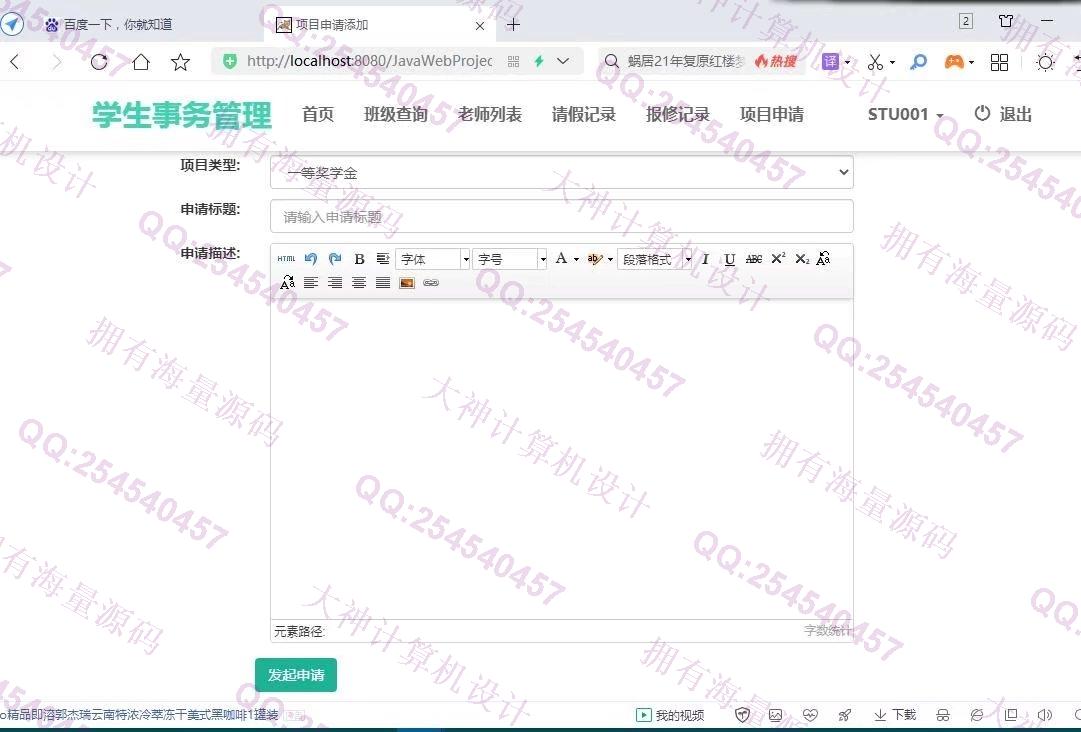The height and width of the screenshot is (732, 1081).
Task: Insert hyperlink via editor toolbar
Action: (431, 283)
